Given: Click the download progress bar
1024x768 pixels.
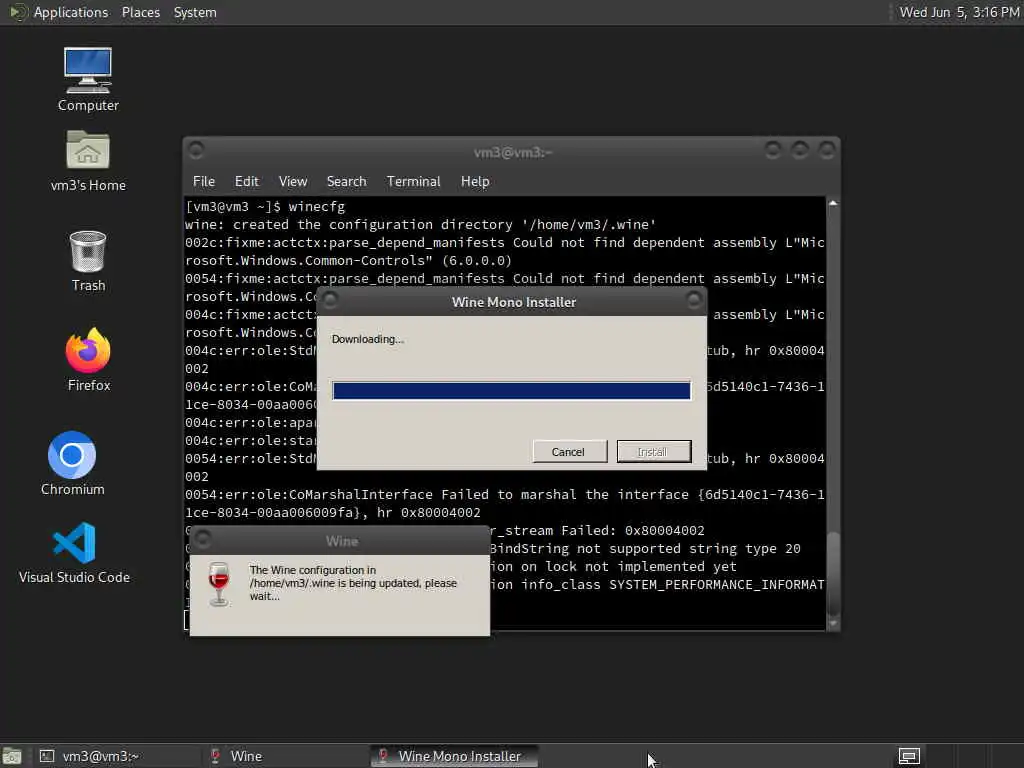Looking at the screenshot, I should pos(511,391).
